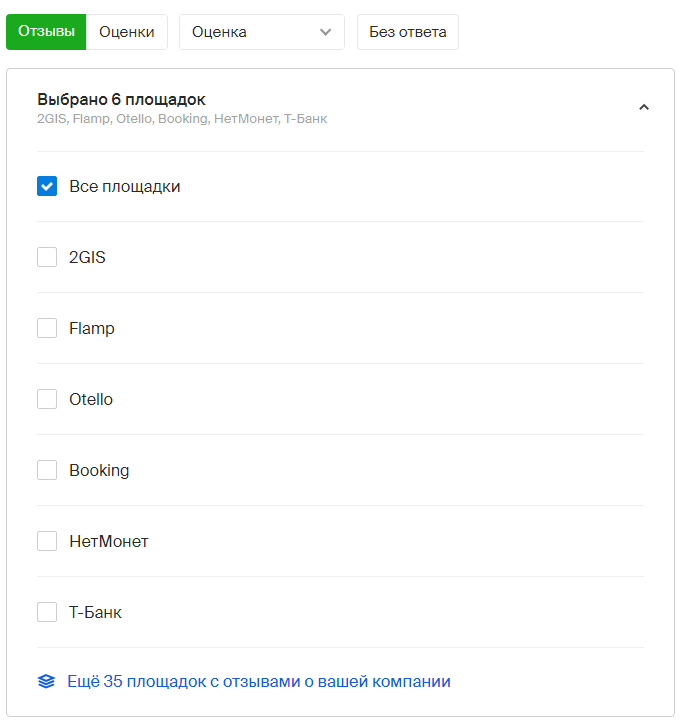The width and height of the screenshot is (679, 721).
Task: Click the stacked layers icon
Action: (x=46, y=682)
